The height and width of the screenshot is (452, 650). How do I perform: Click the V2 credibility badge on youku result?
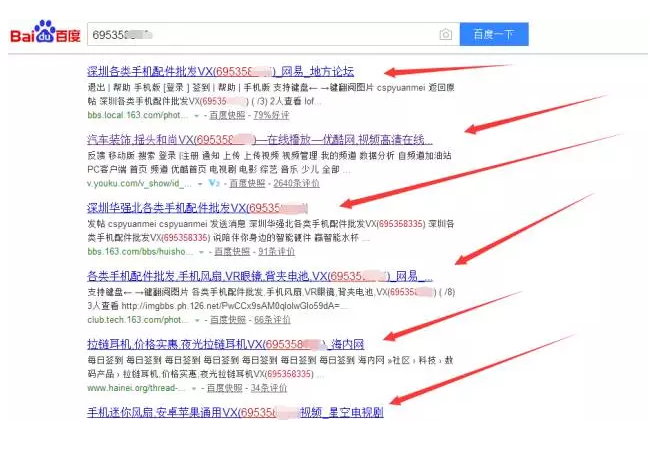pos(213,184)
